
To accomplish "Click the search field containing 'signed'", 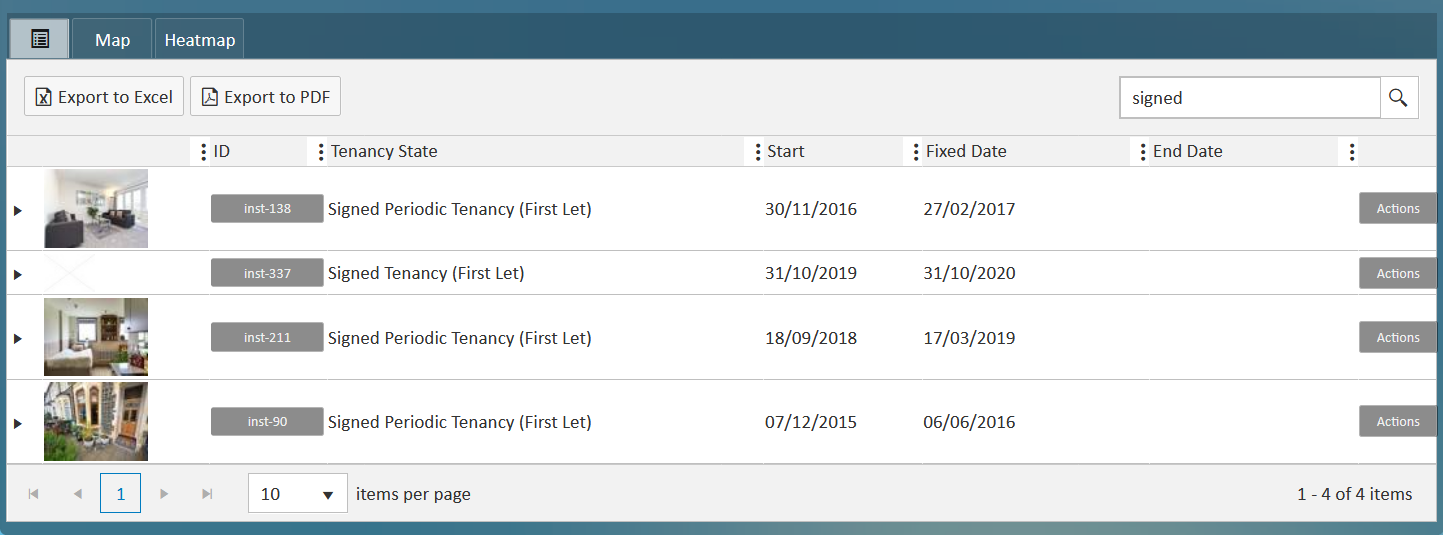I will [x=1249, y=98].
